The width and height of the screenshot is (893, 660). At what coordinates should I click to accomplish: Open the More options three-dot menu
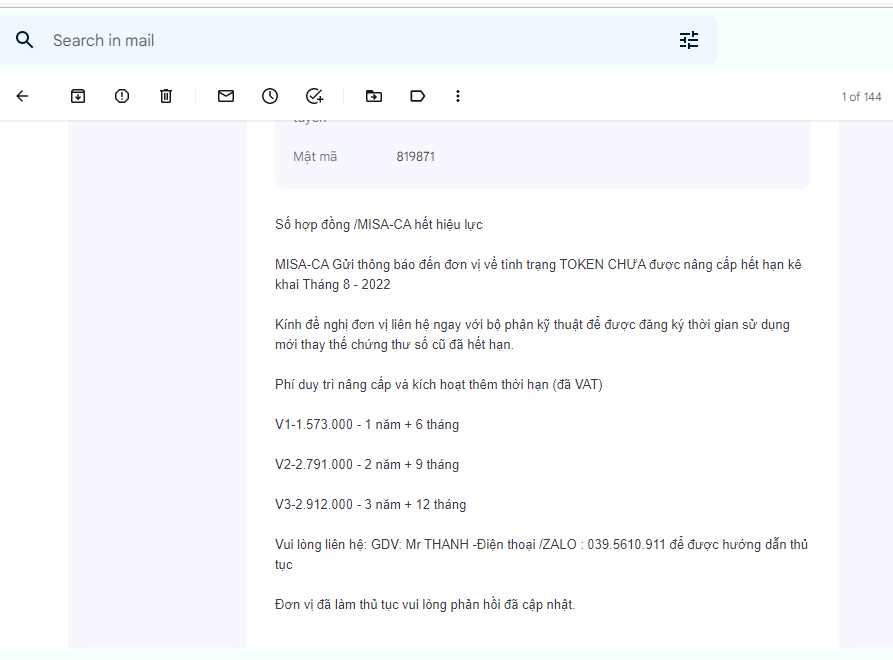pyautogui.click(x=458, y=96)
